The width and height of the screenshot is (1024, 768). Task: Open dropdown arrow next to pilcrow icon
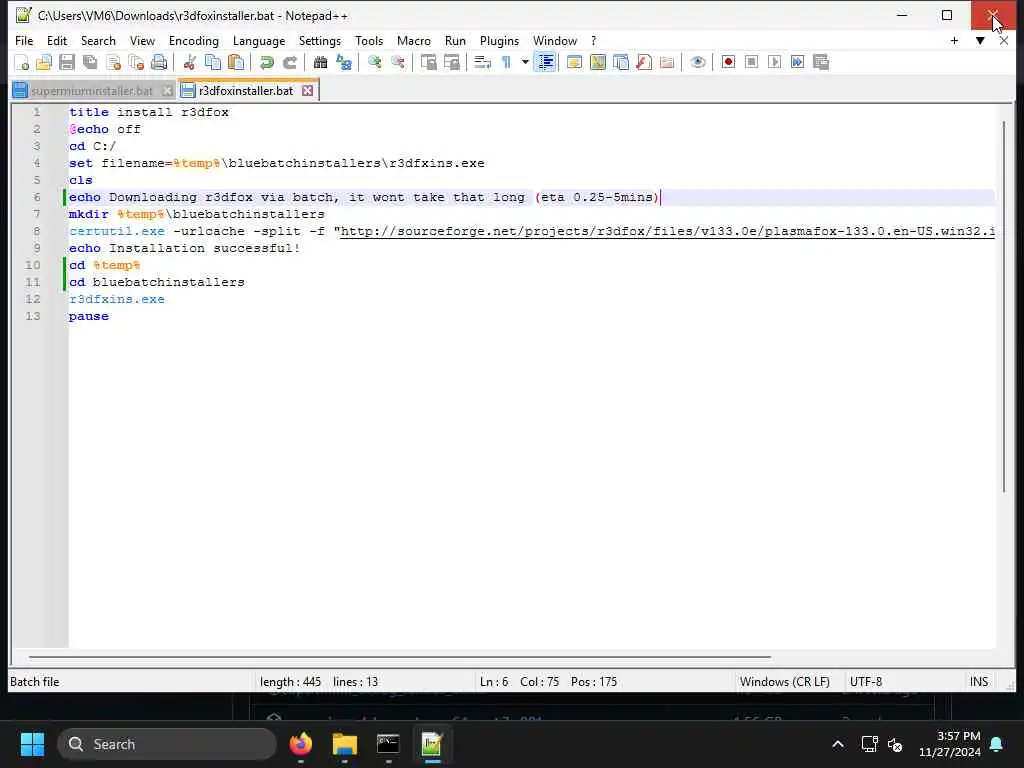tap(524, 62)
